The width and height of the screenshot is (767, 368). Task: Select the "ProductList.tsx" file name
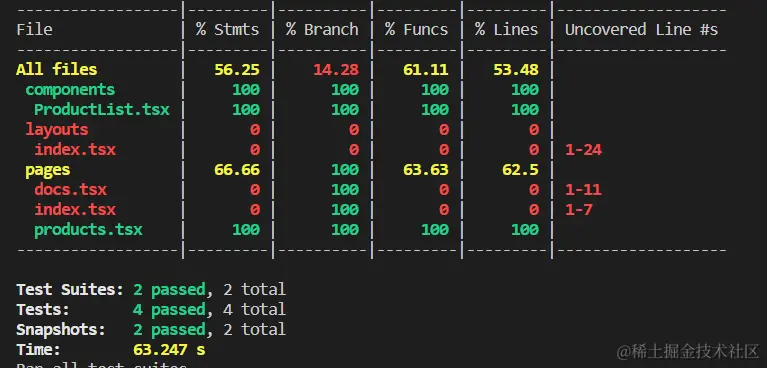pyautogui.click(x=102, y=110)
